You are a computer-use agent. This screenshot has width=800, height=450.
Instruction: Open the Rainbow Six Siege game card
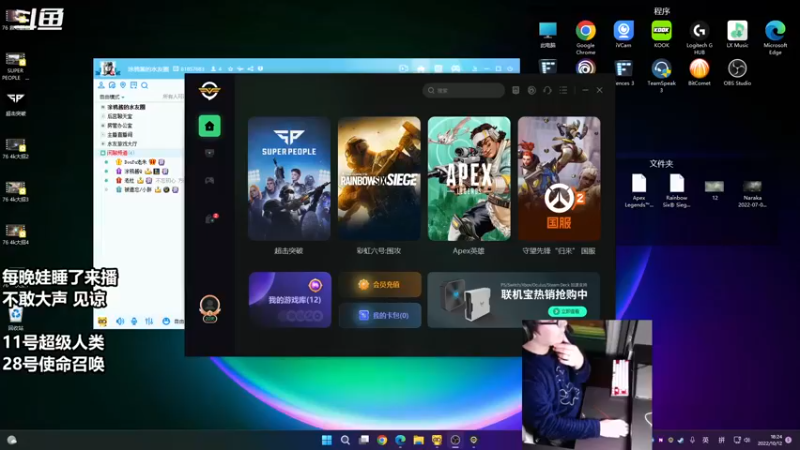(379, 179)
